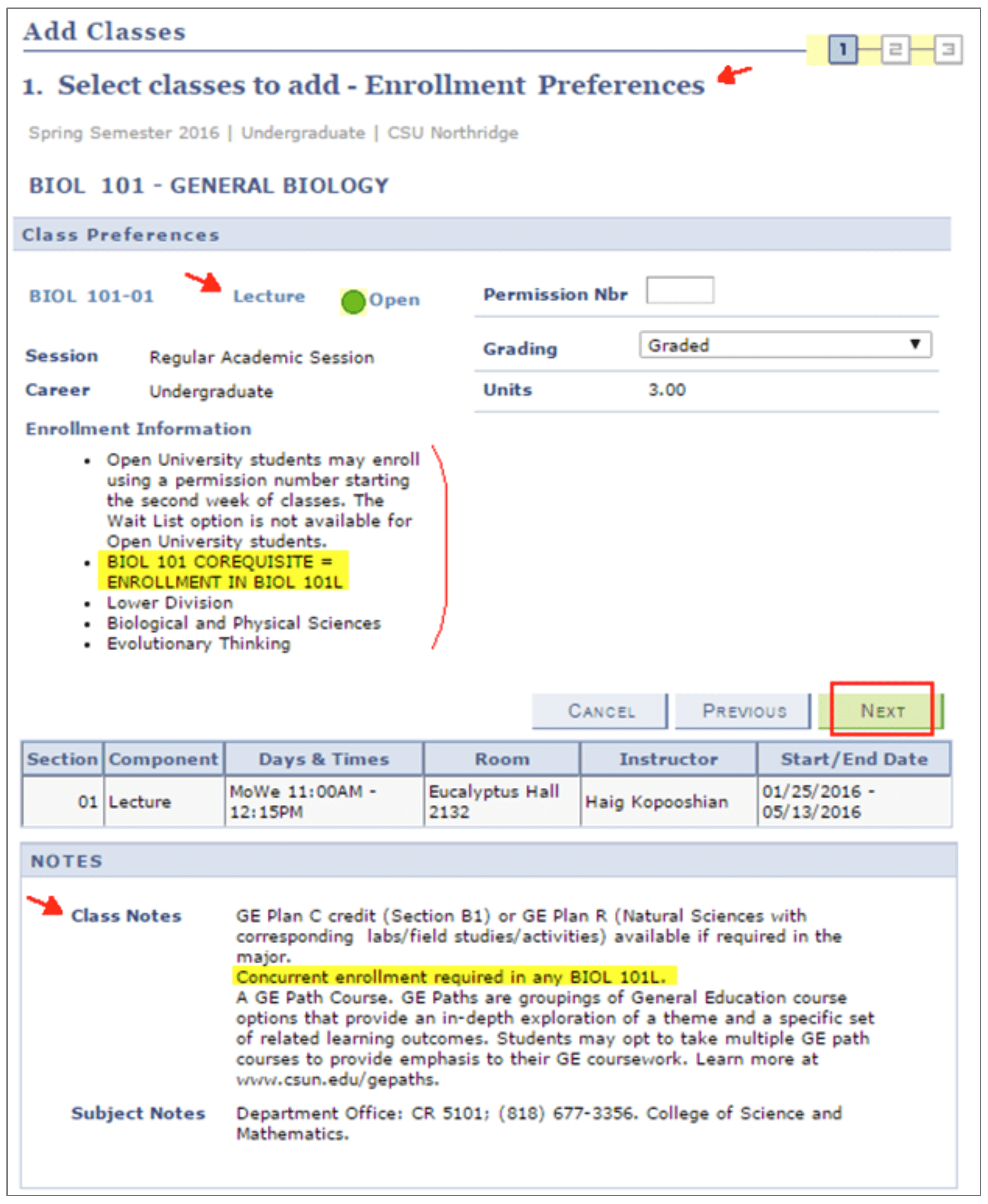Viewport: 988px width, 1204px height.
Task: Click the Component column header
Action: pyautogui.click(x=164, y=759)
